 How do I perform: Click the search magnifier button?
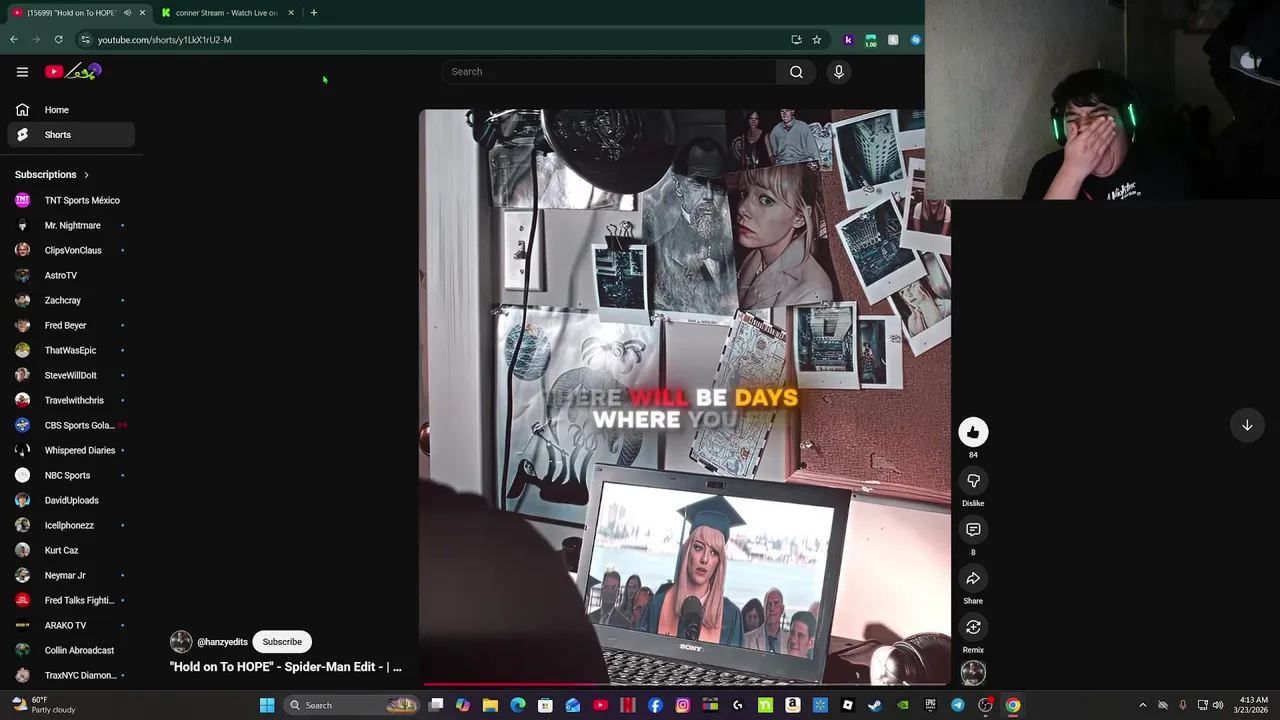[x=796, y=72]
